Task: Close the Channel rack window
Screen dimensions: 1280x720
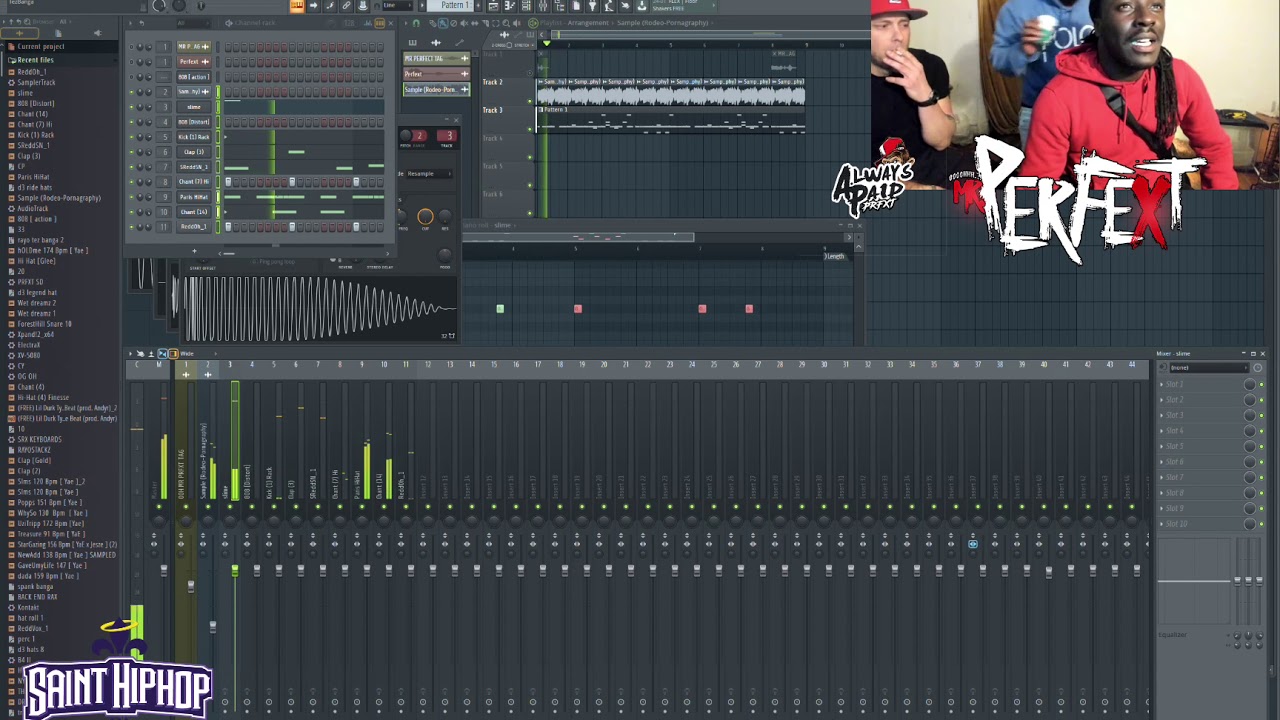Action: (x=391, y=23)
